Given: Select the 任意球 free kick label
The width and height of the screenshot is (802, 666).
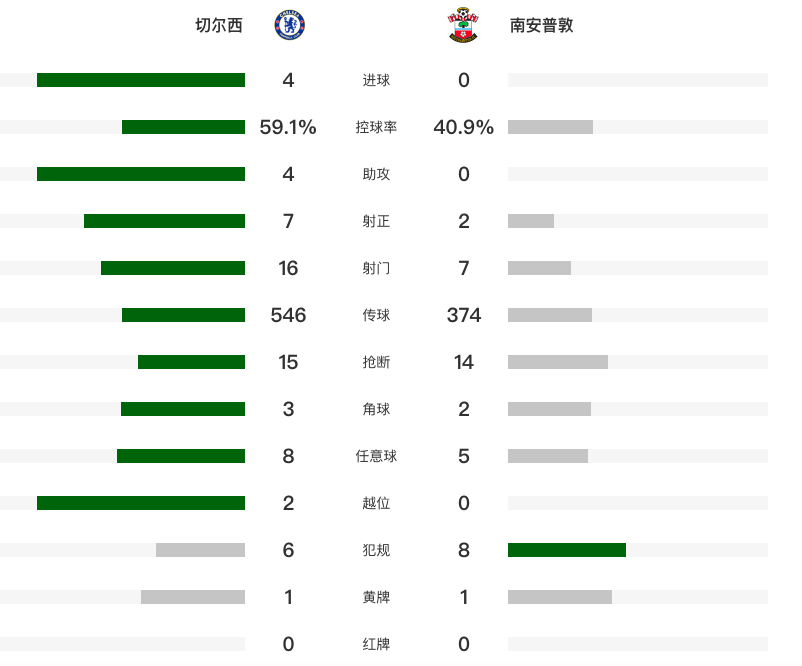Looking at the screenshot, I should (x=376, y=456).
